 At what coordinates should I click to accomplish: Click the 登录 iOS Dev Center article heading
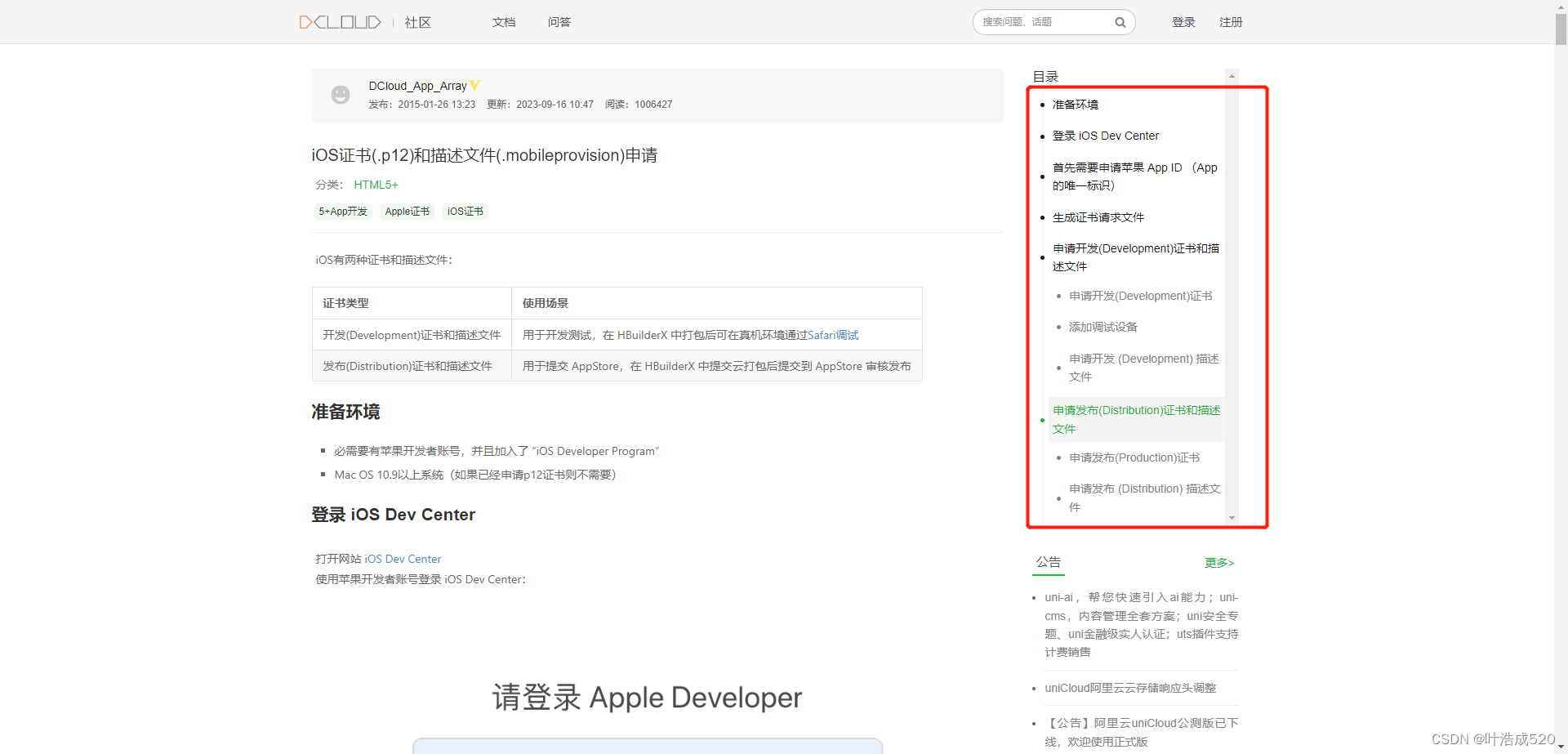[x=393, y=515]
